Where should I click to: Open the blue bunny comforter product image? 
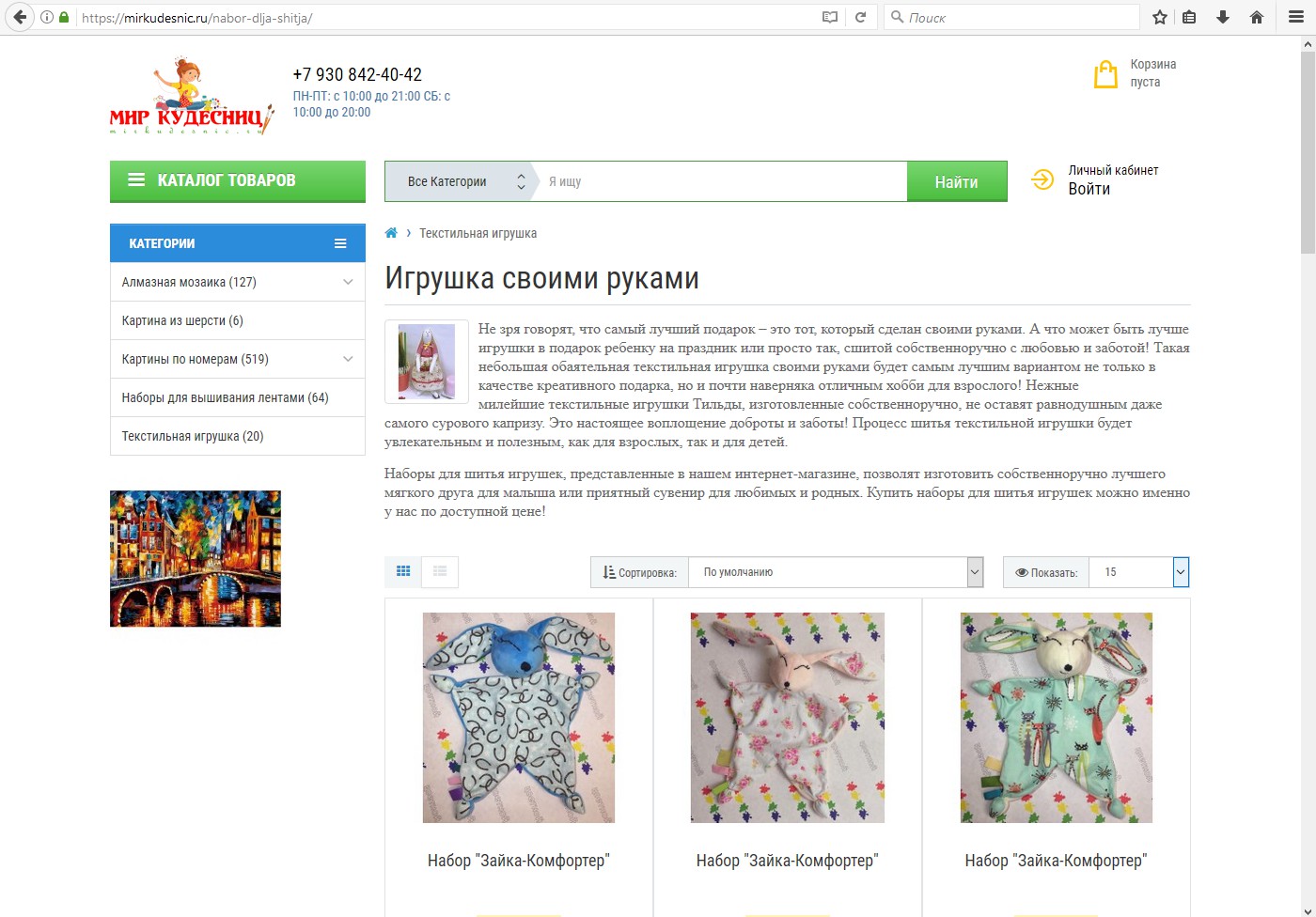point(519,718)
